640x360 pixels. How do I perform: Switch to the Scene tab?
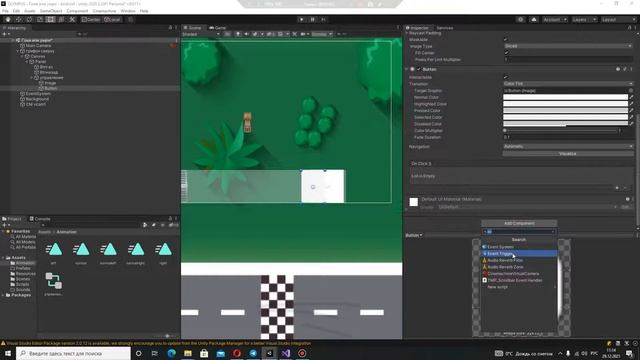pos(192,28)
